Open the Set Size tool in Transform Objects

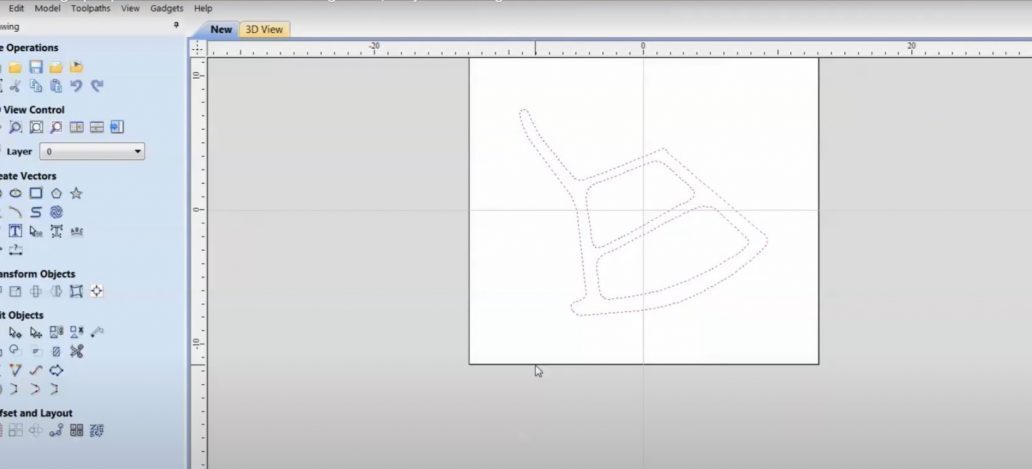tap(15, 291)
